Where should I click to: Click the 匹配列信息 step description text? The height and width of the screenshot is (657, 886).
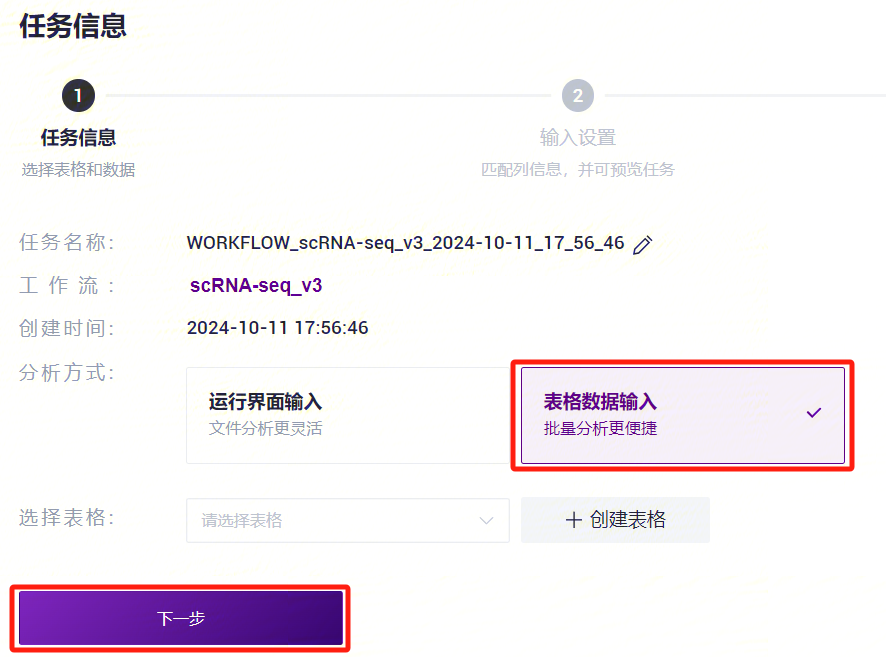click(x=577, y=170)
